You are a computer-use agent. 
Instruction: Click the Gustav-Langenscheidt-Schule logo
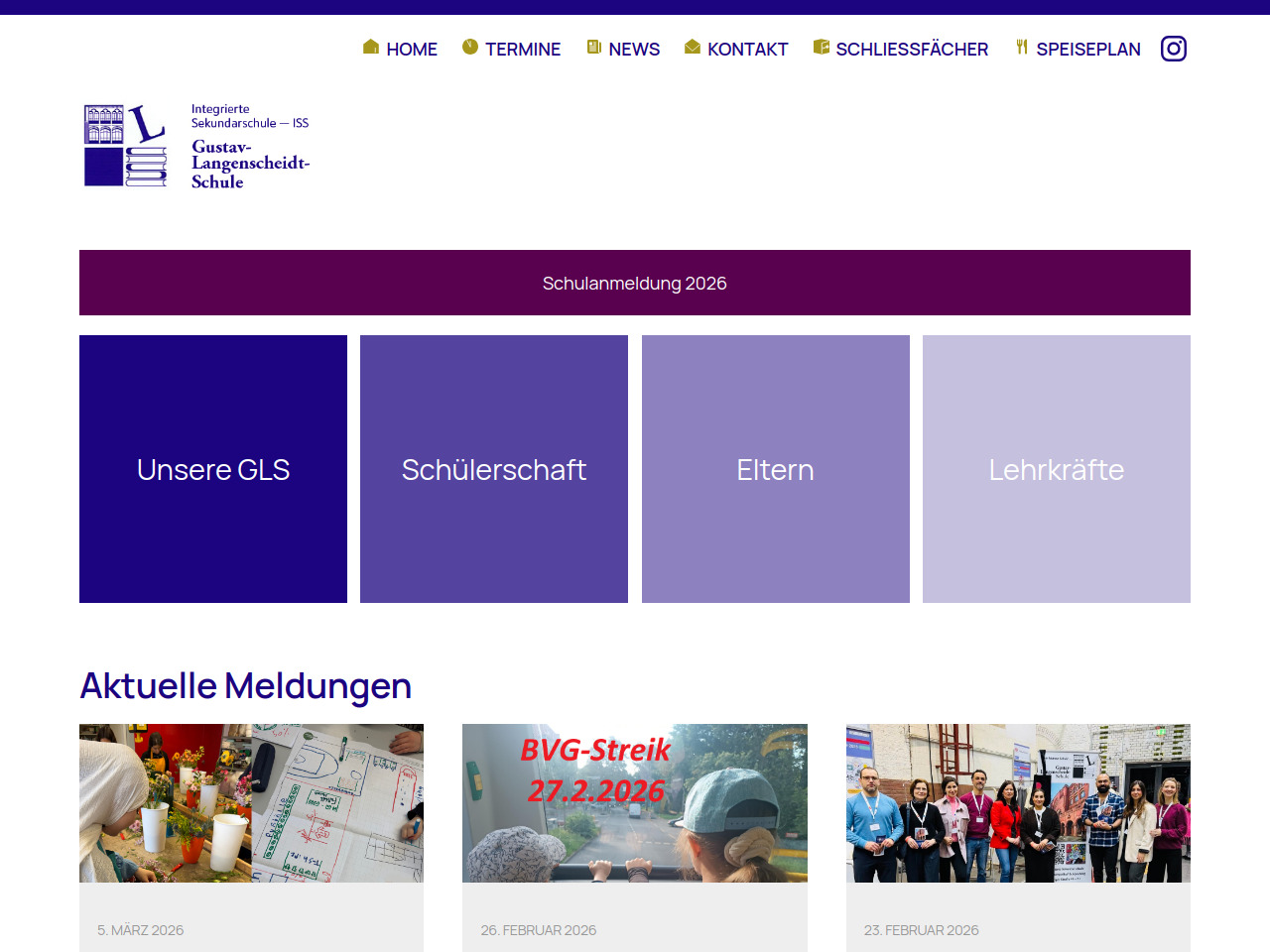[x=196, y=146]
